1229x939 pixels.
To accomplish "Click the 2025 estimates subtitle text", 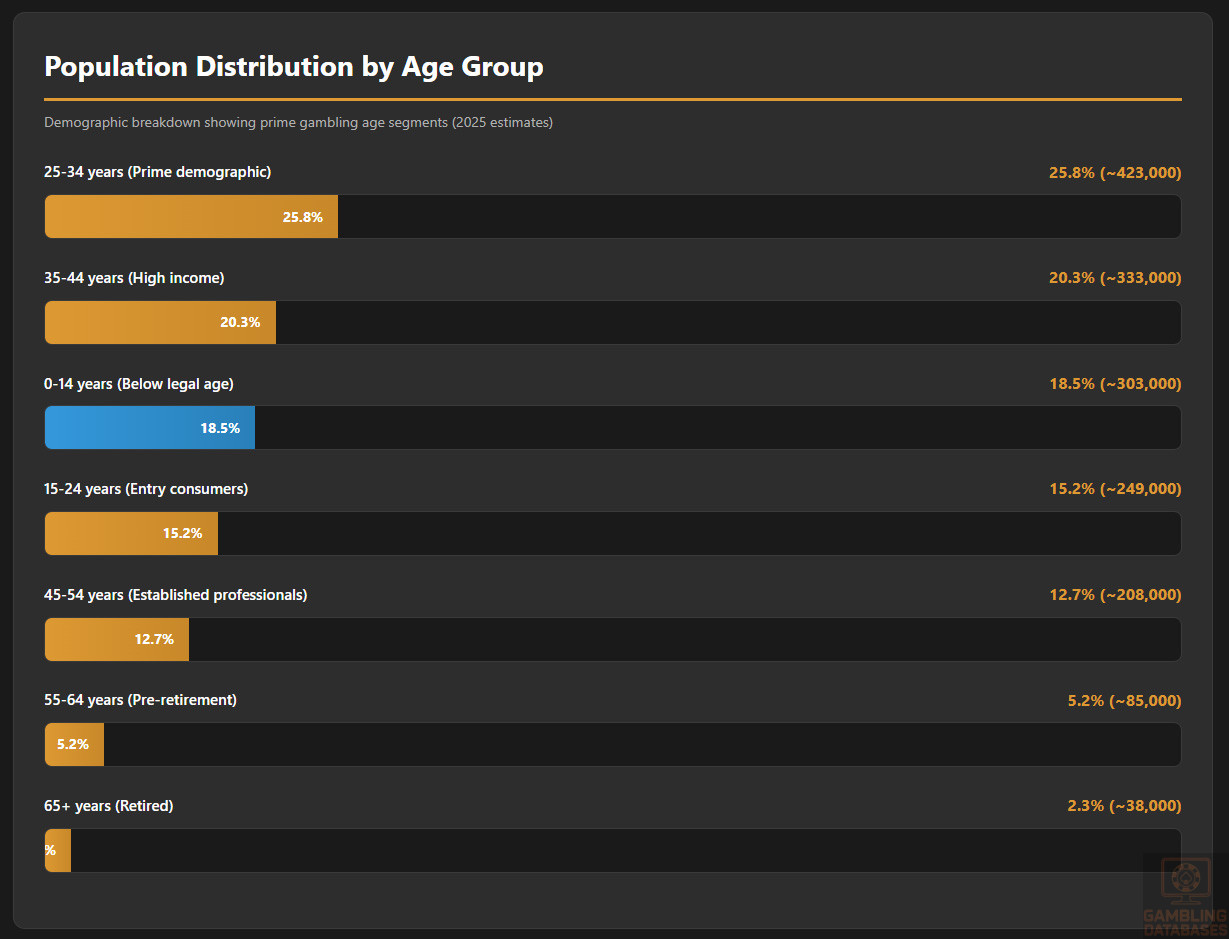I will (x=298, y=123).
